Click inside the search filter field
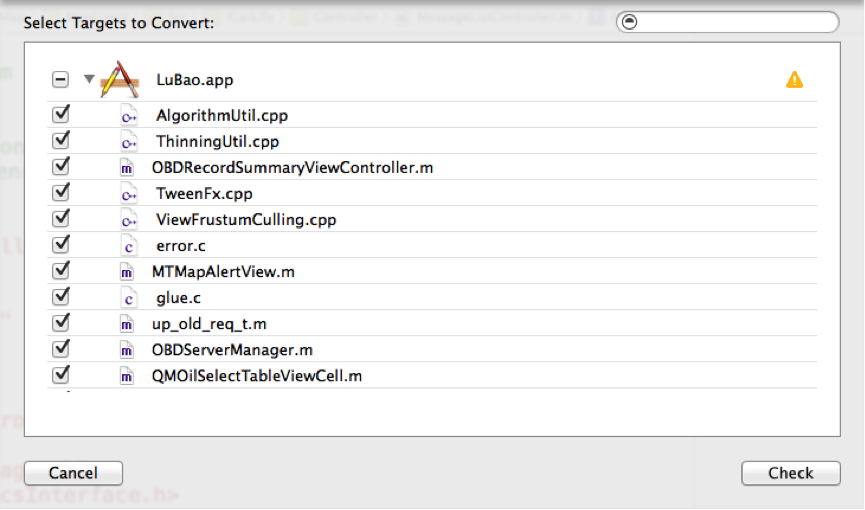Viewport: 865px width, 510px height. [735, 22]
